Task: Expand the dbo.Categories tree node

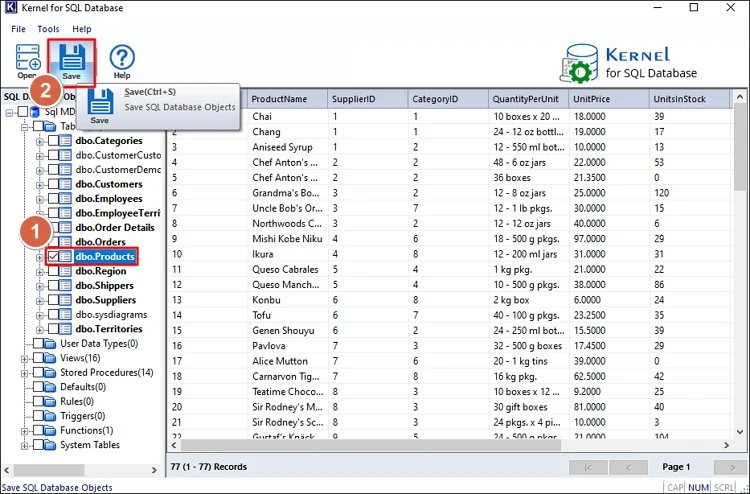Action: point(40,142)
